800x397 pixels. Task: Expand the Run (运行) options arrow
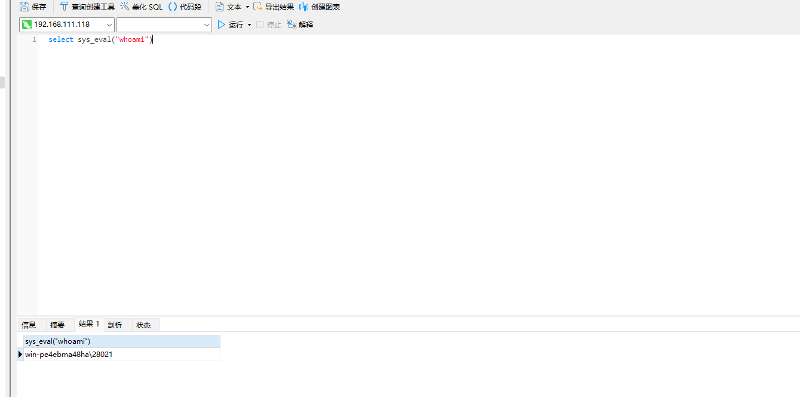tap(249, 24)
